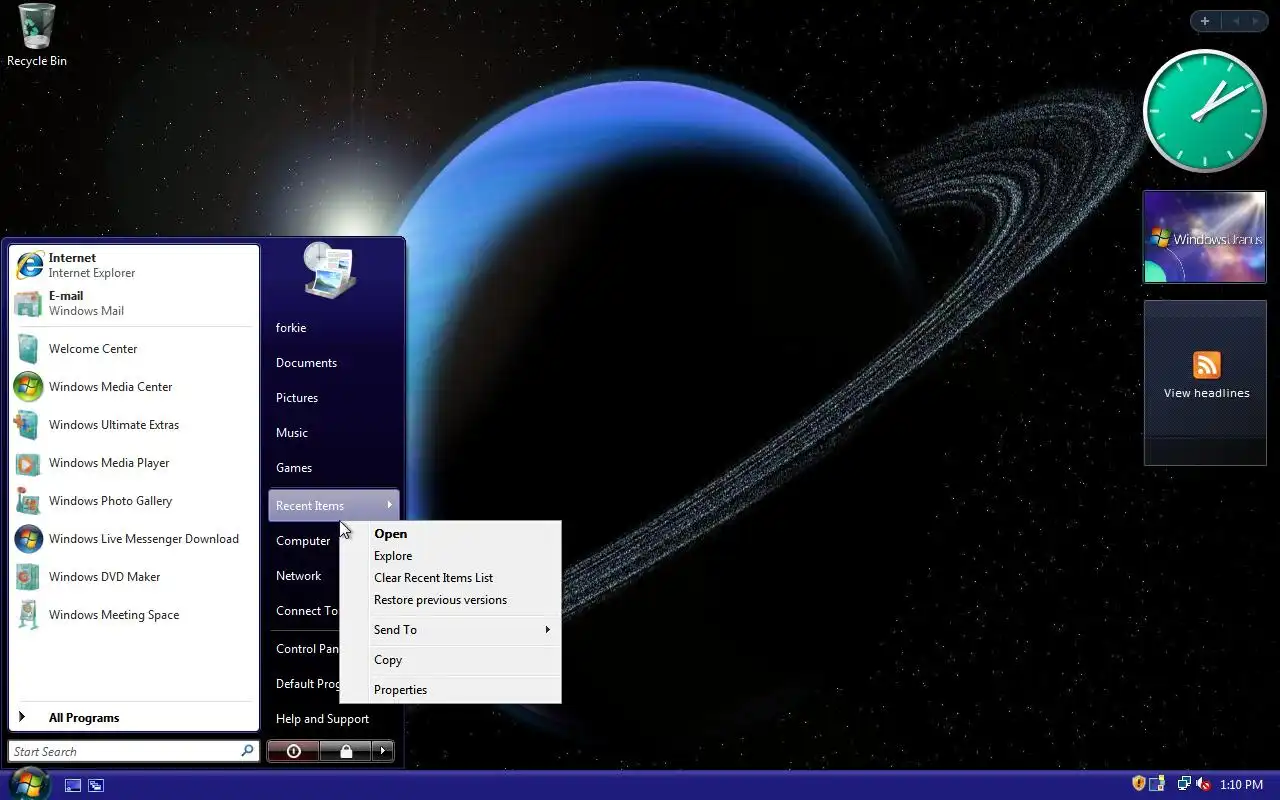Open the Recycle Bin desktop icon

point(37,35)
